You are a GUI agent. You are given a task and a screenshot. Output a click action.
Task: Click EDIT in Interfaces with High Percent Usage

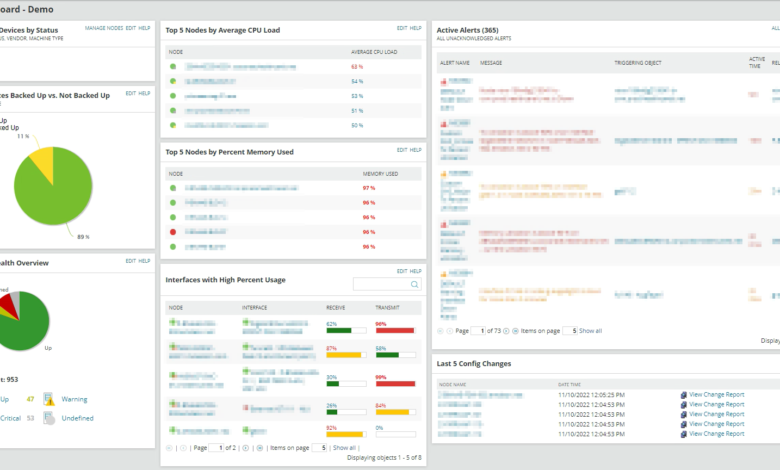click(x=402, y=271)
